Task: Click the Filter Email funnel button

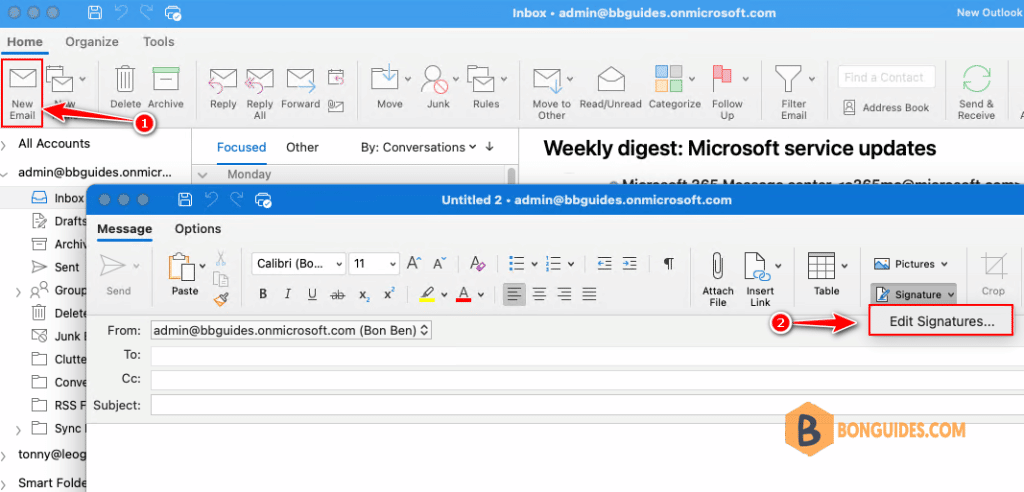Action: coord(793,92)
